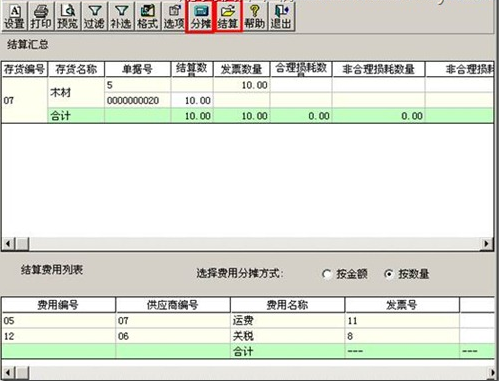The image size is (499, 381).
Task: Click the 存货名称 column header
Action: coord(76,69)
